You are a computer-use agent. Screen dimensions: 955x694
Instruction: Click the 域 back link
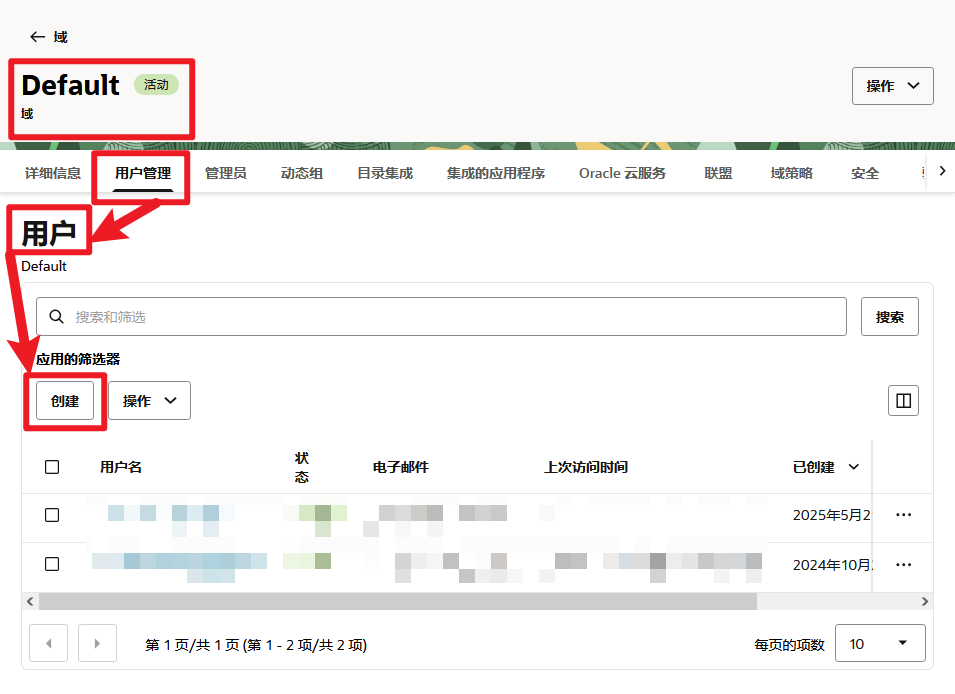[60, 37]
